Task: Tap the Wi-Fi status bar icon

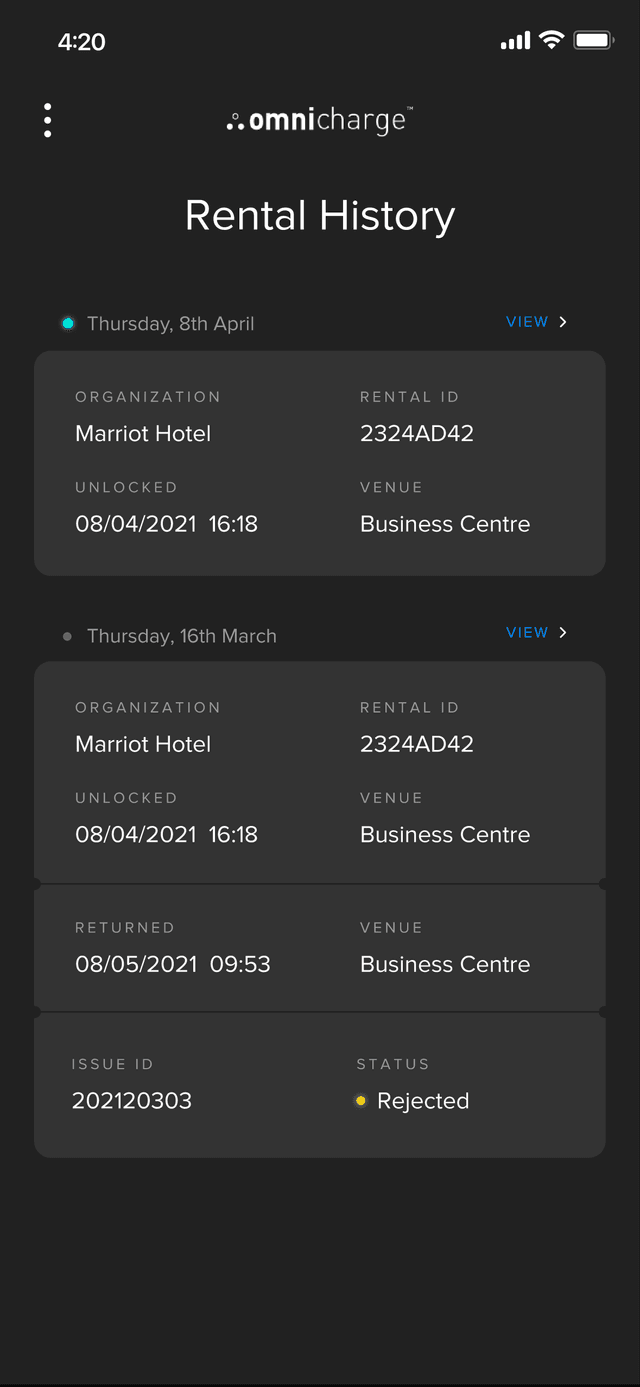Action: (551, 40)
